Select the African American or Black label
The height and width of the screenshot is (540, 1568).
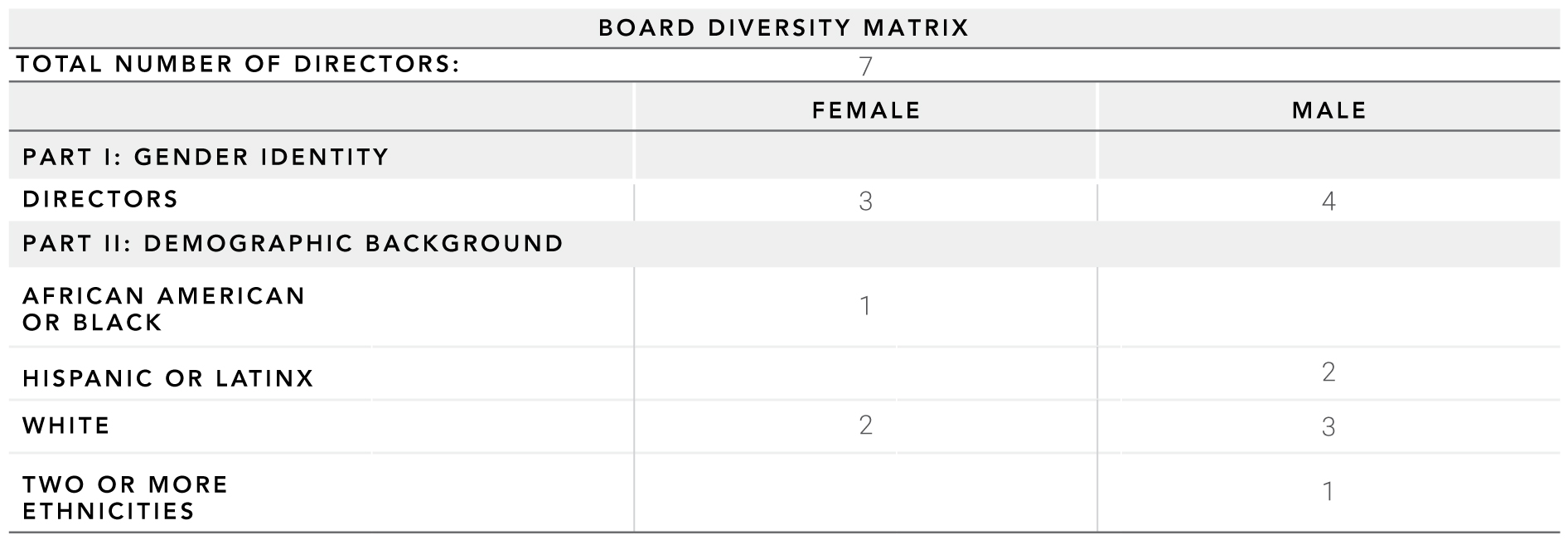pyautogui.click(x=163, y=309)
